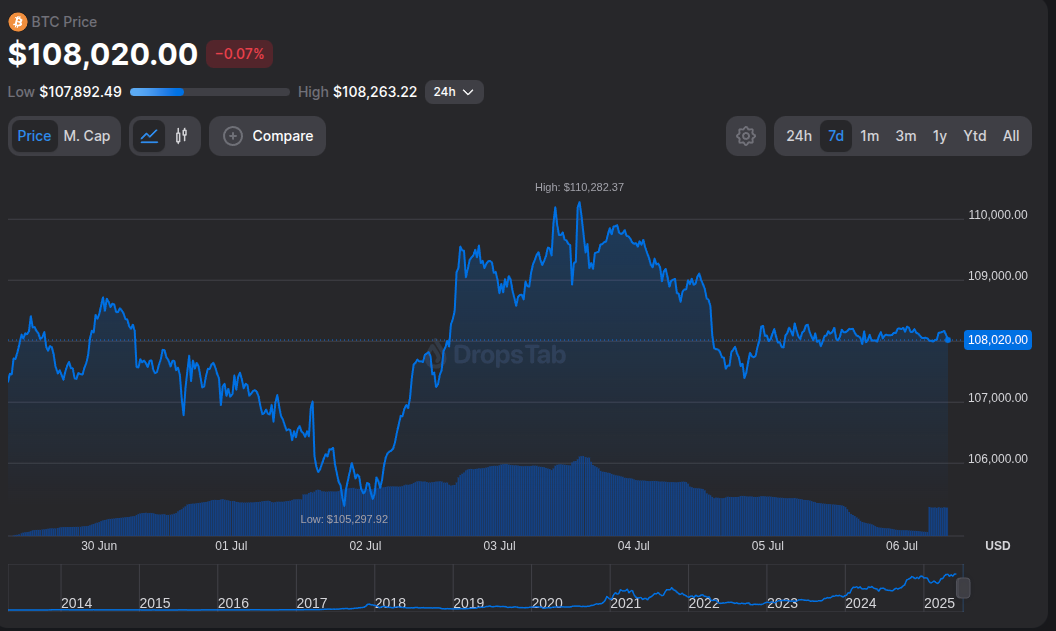Screen dimensions: 1056x631
Task: Click 2016 in the history navigator
Action: pyautogui.click(x=233, y=603)
